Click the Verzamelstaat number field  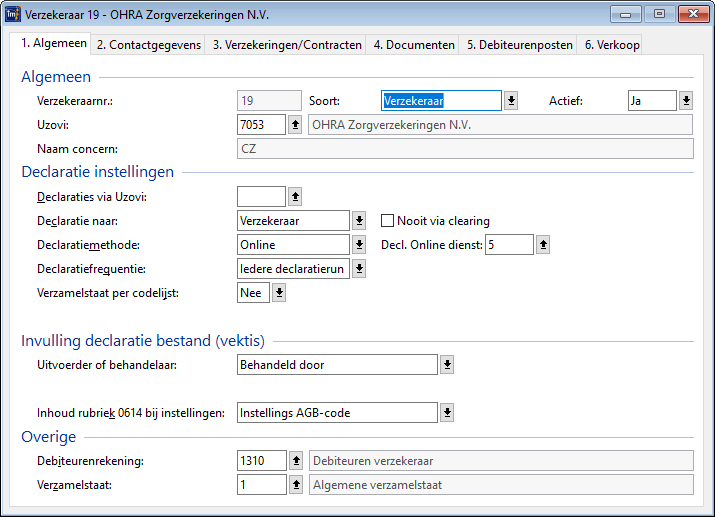pos(262,485)
